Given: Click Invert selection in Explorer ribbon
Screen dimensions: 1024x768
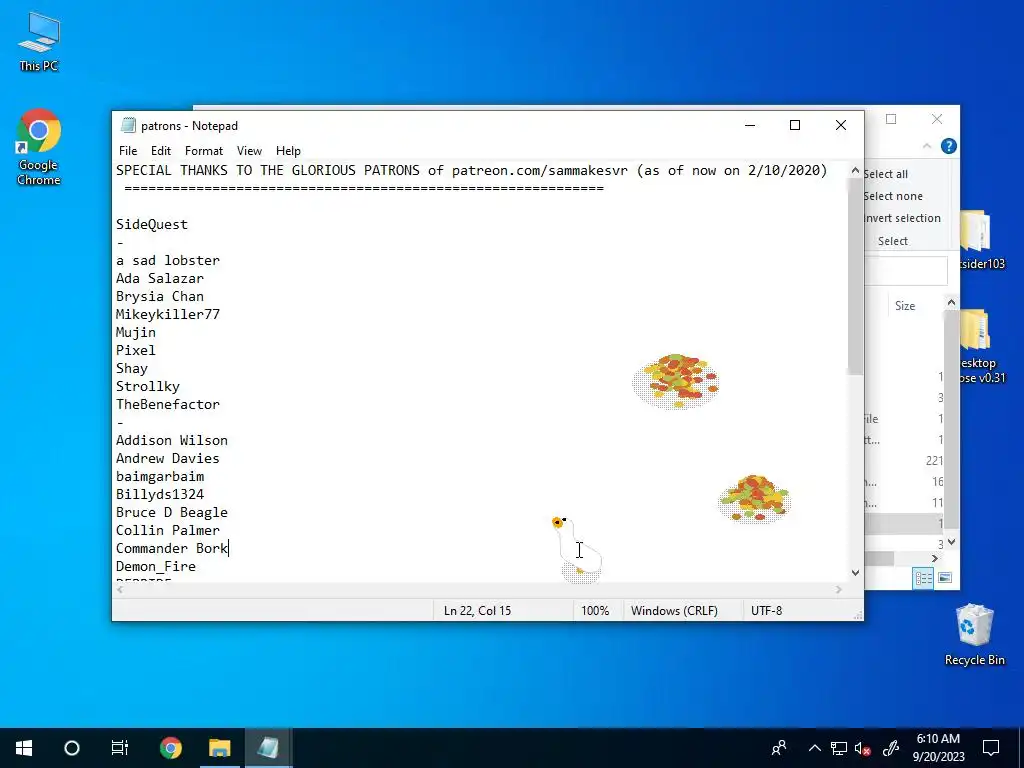Looking at the screenshot, I should 903,218.
